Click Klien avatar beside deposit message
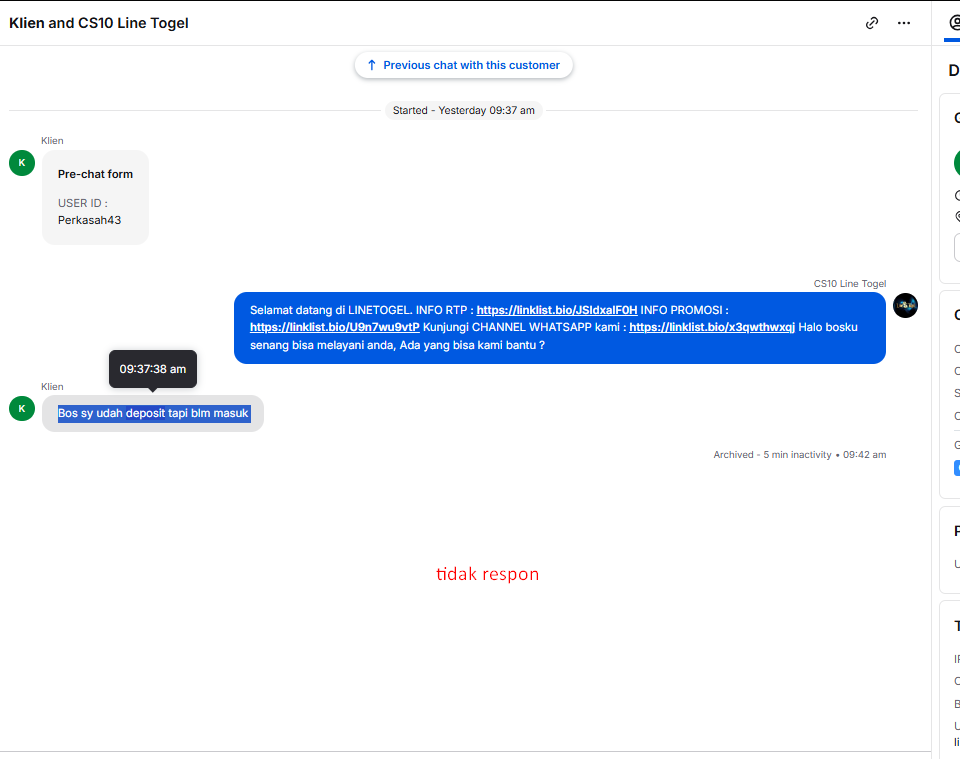The image size is (960, 759). [22, 408]
